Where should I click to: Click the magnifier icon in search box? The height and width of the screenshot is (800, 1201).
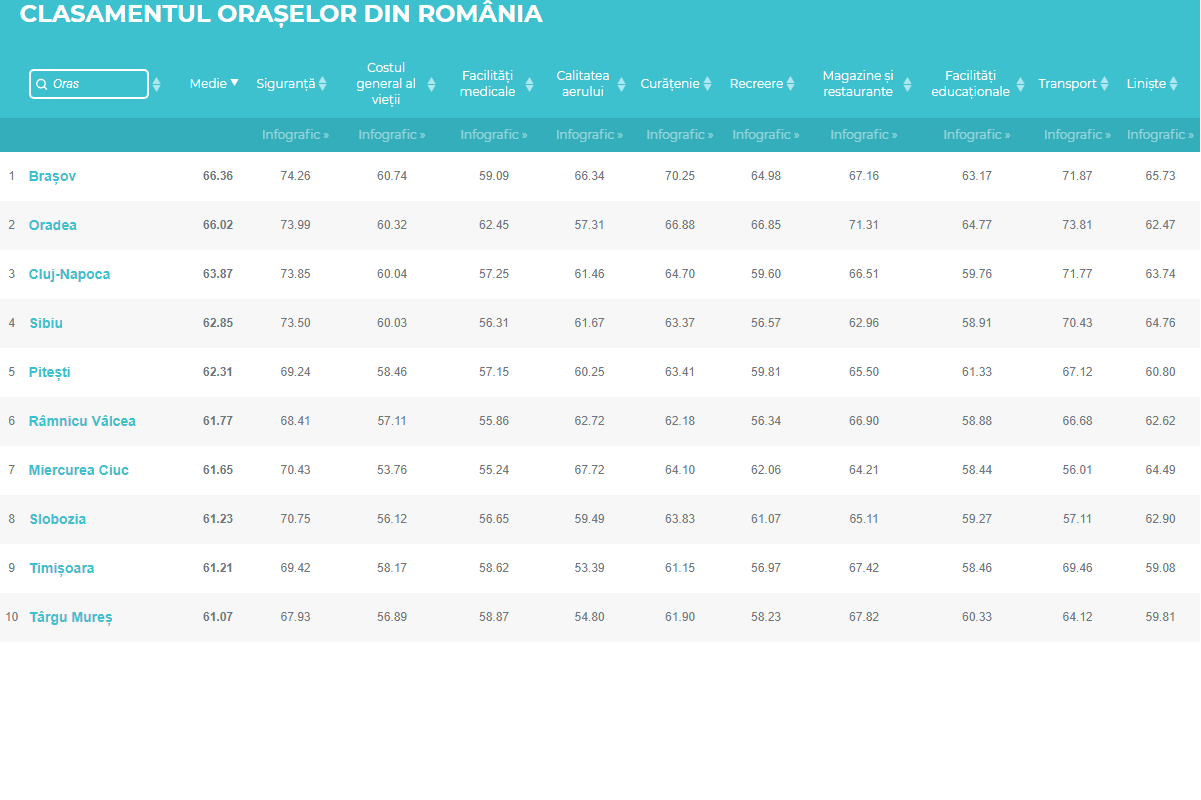(42, 85)
